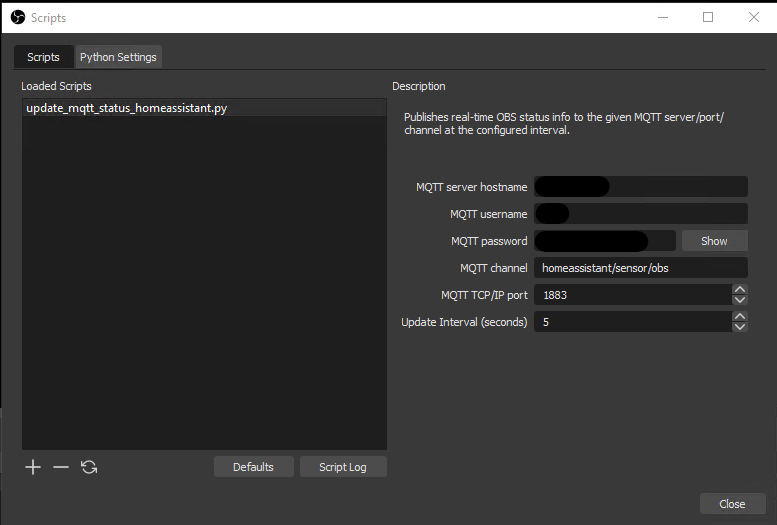The width and height of the screenshot is (777, 525).
Task: Increase MQTT TCP/IP port with up arrow
Action: click(x=740, y=290)
